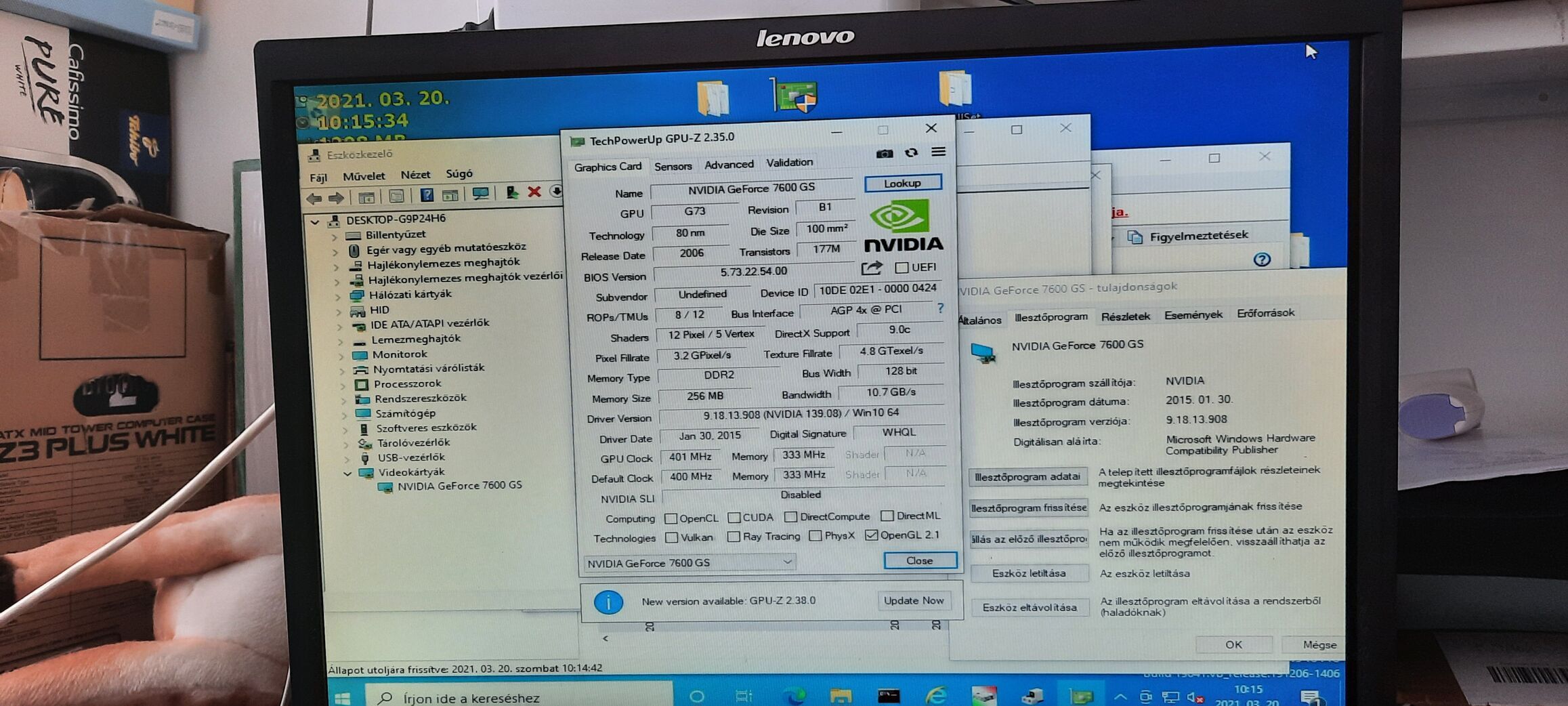Expand the Processzorok node
The image size is (1568, 706).
click(344, 386)
